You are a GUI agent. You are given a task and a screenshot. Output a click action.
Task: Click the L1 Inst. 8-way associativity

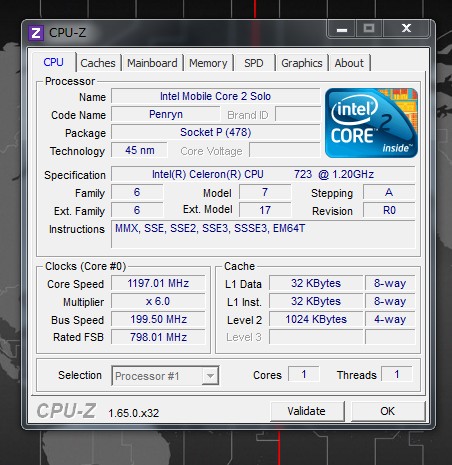[390, 301]
